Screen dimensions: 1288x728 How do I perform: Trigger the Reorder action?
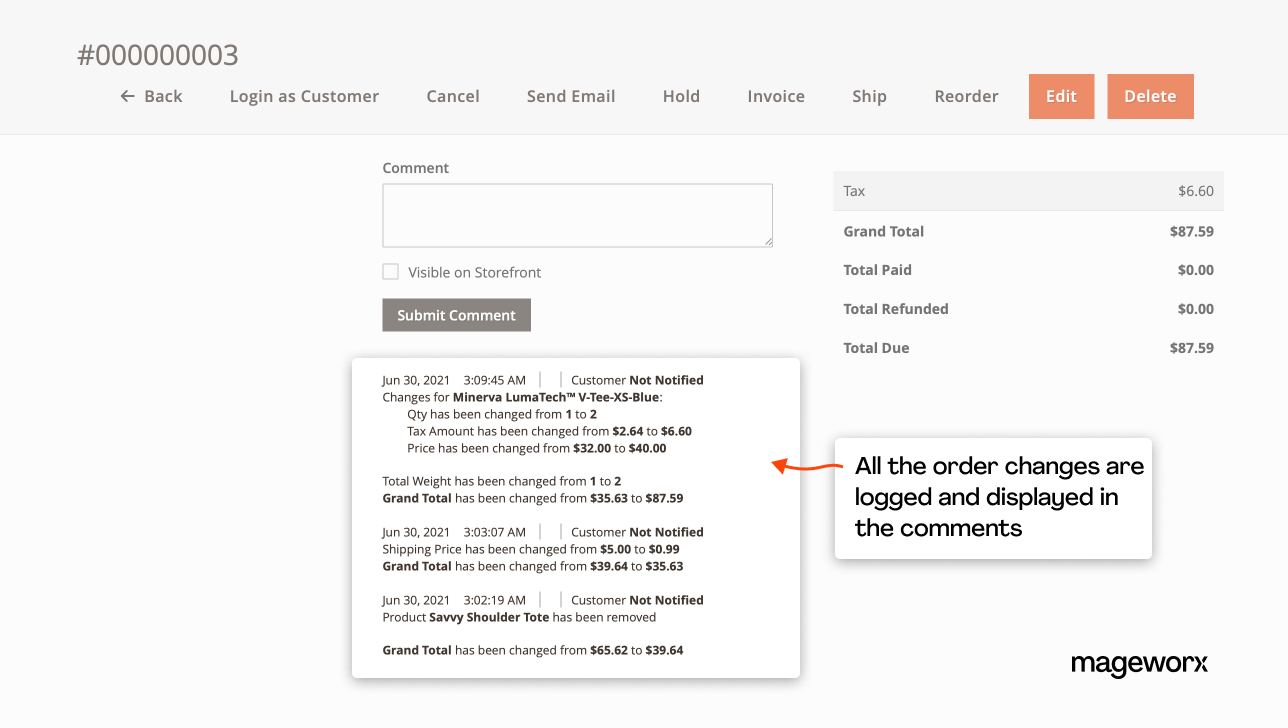tap(966, 96)
